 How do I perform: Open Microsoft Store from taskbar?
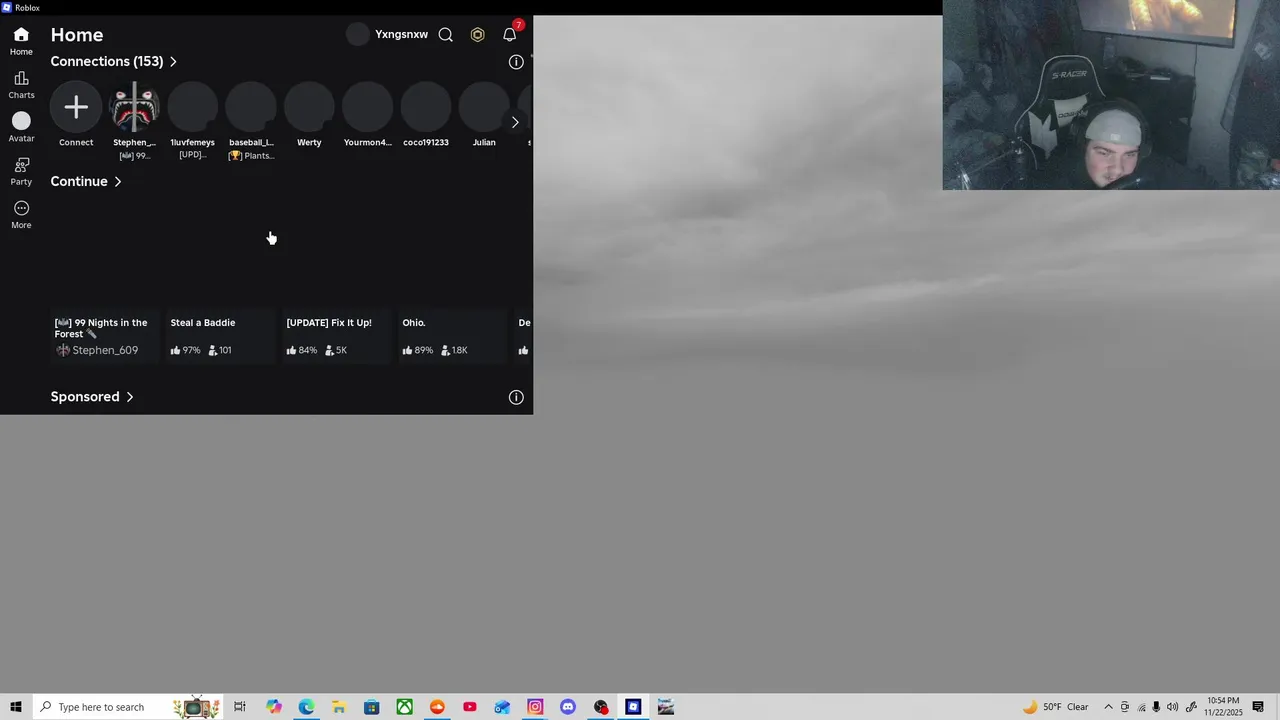pos(371,707)
